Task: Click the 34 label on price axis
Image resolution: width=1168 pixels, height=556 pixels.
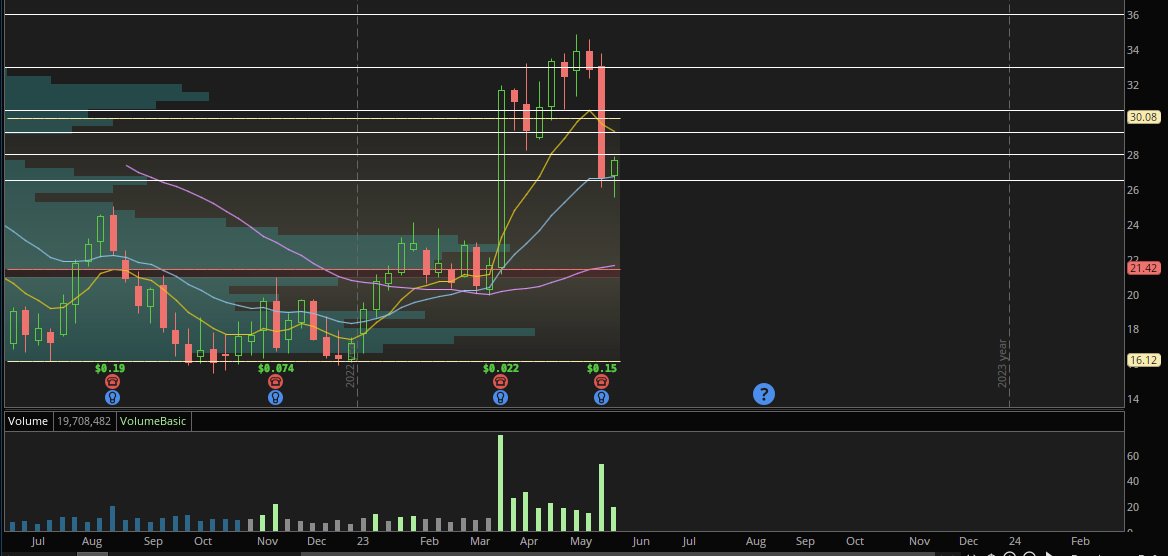Action: [x=1133, y=50]
